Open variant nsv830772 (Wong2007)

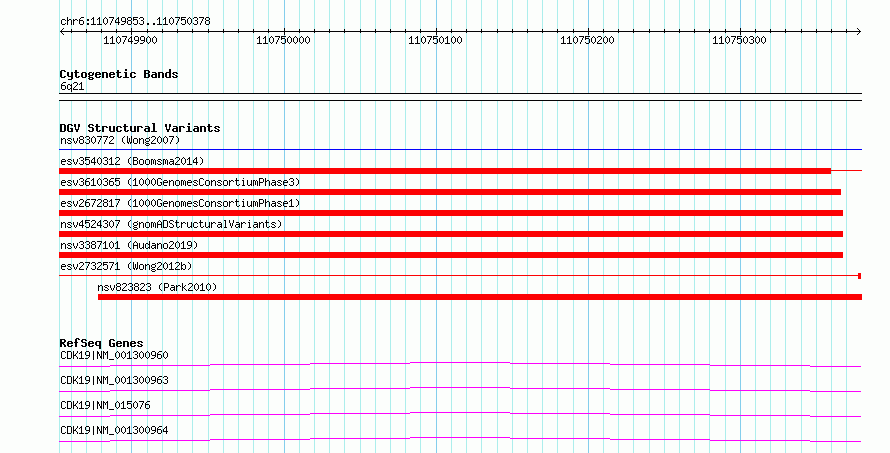click(120, 140)
